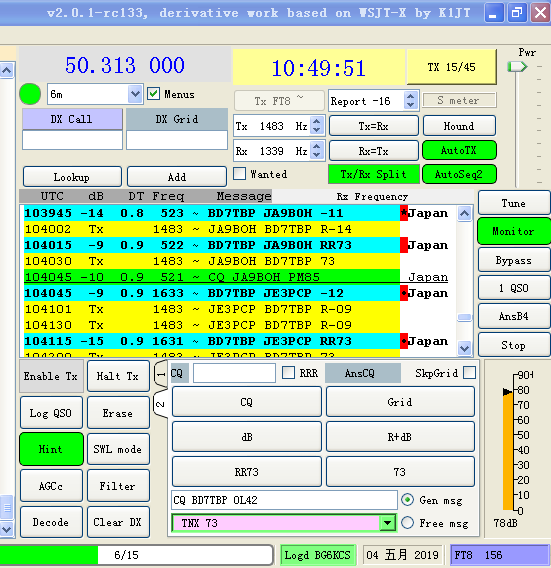Toggle the Menus checkbox
The image size is (551, 568).
(x=154, y=94)
